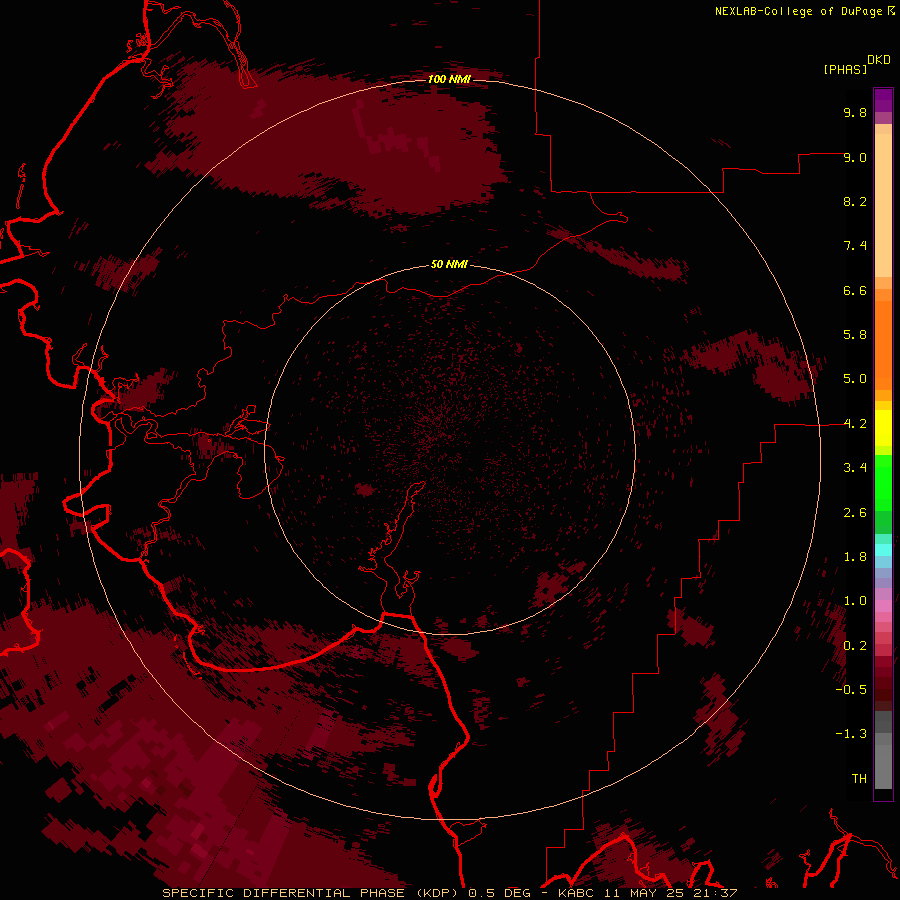Click the 11 MAY 25 date text

coord(645,893)
